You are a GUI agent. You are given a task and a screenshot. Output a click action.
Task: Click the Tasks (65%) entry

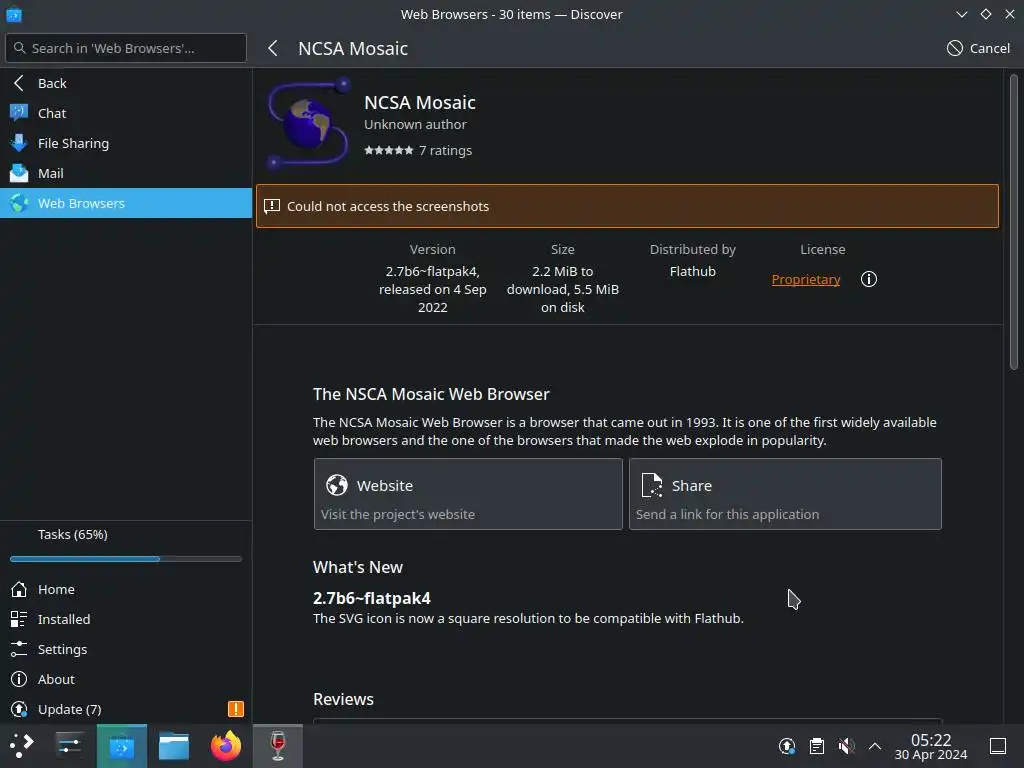pyautogui.click(x=72, y=535)
